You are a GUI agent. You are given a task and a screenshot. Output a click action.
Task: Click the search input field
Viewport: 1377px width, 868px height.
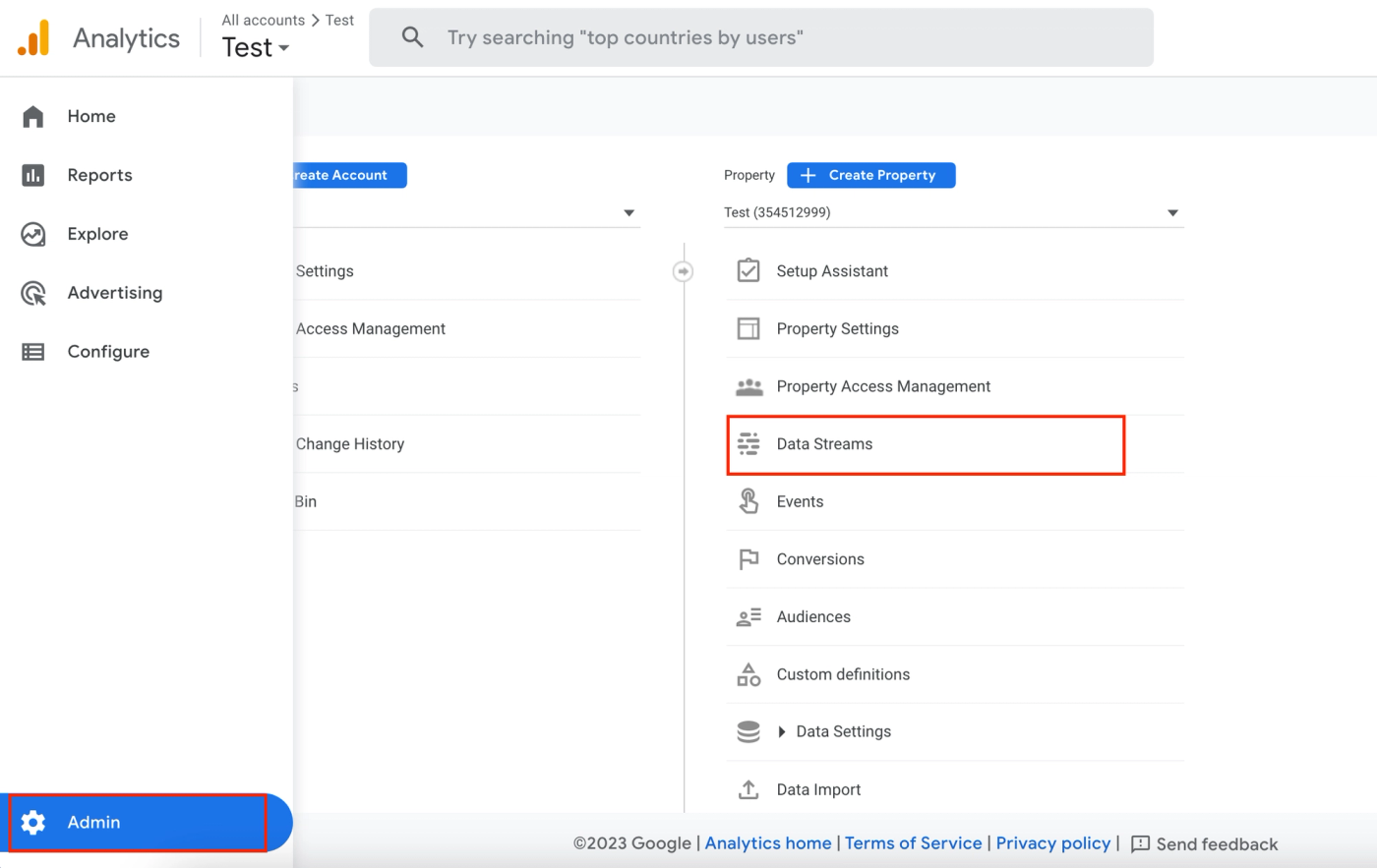[x=761, y=37]
